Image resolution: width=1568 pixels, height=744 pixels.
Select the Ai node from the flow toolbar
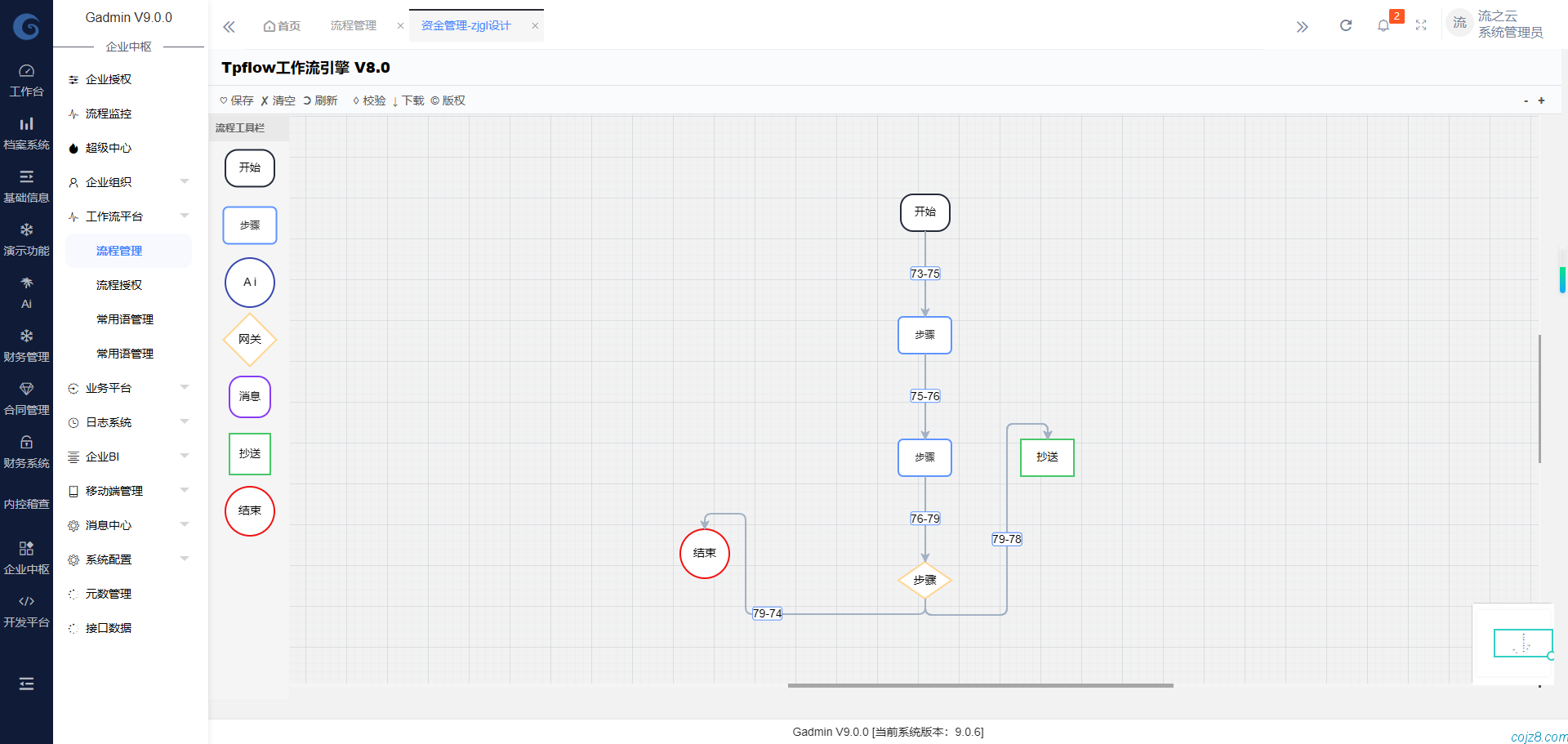coord(250,283)
